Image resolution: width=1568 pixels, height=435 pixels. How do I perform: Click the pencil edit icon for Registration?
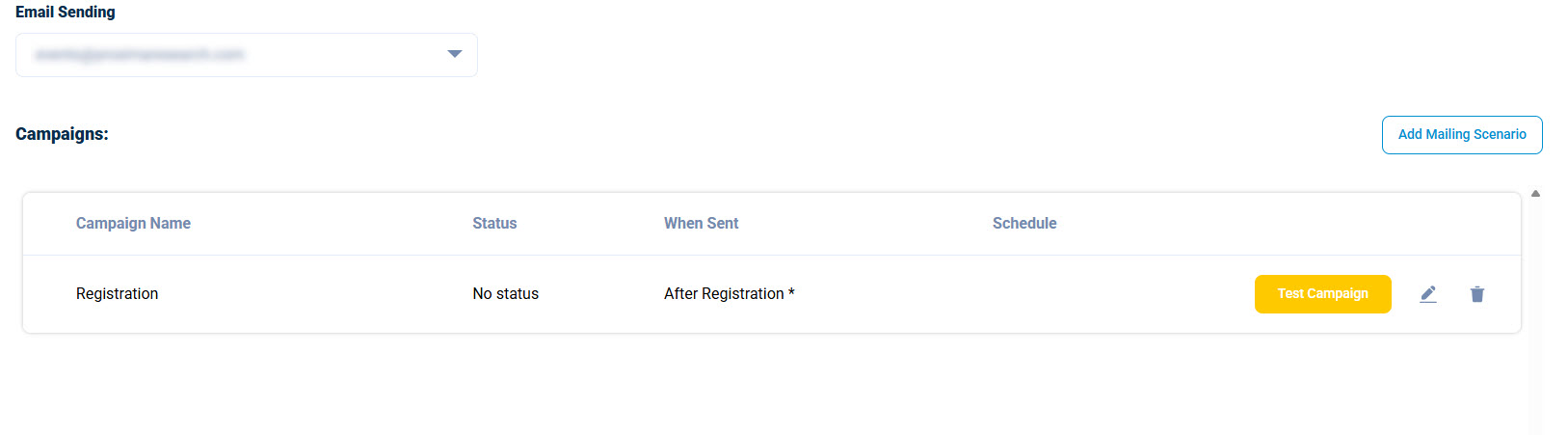coord(1428,294)
